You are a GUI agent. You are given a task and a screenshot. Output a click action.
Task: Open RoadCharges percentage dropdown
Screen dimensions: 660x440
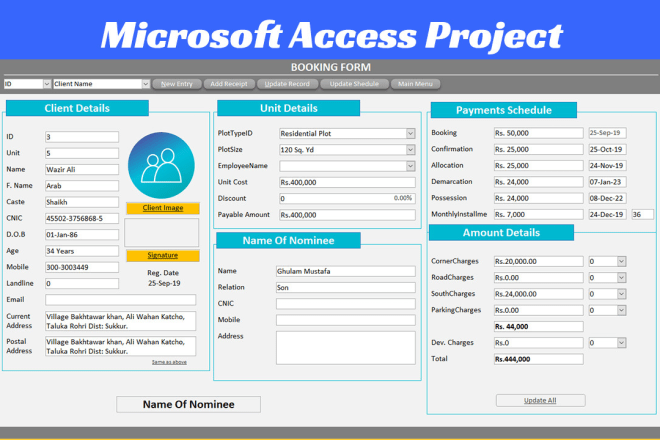click(x=621, y=278)
